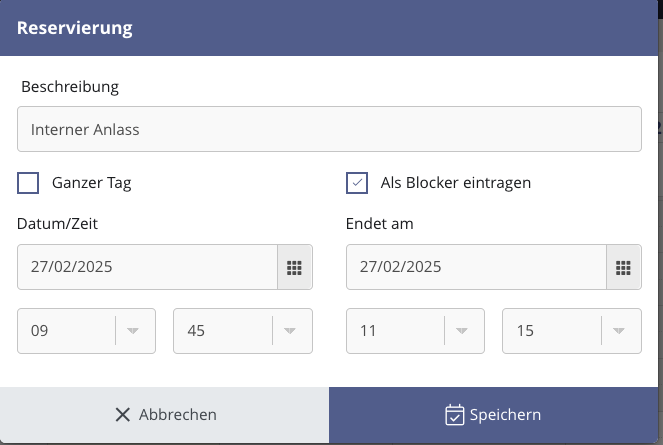Click the Ganzer Tag label text

[91, 183]
